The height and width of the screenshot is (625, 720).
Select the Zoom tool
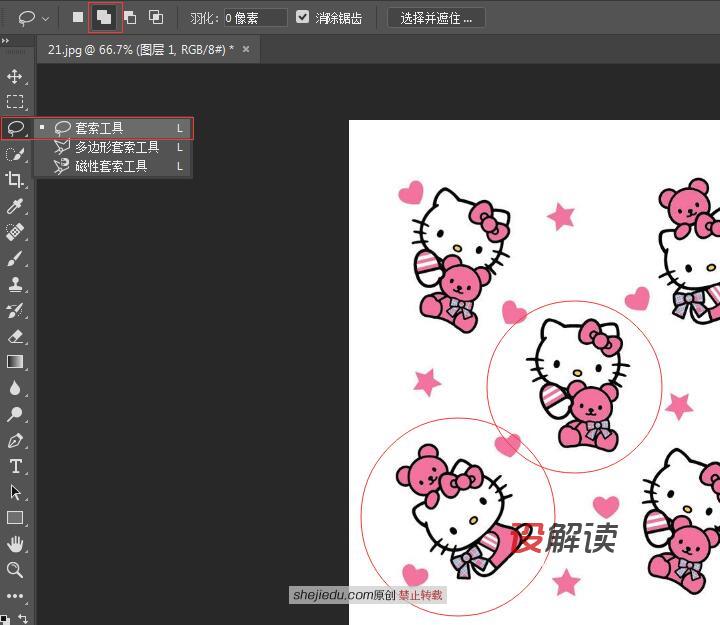[x=15, y=570]
